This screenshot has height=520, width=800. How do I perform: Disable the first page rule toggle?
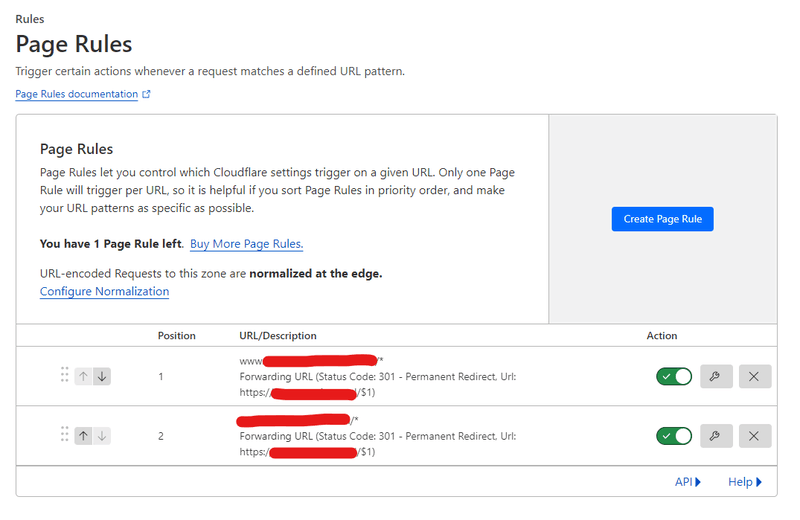(x=674, y=376)
